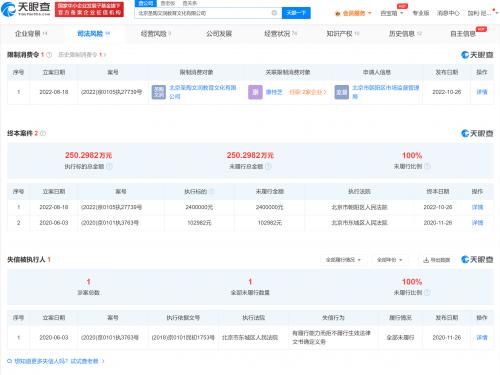Click the info icon beside 执行标的总金额
Image resolution: width=500 pixels, height=375 pixels.
click(x=109, y=166)
